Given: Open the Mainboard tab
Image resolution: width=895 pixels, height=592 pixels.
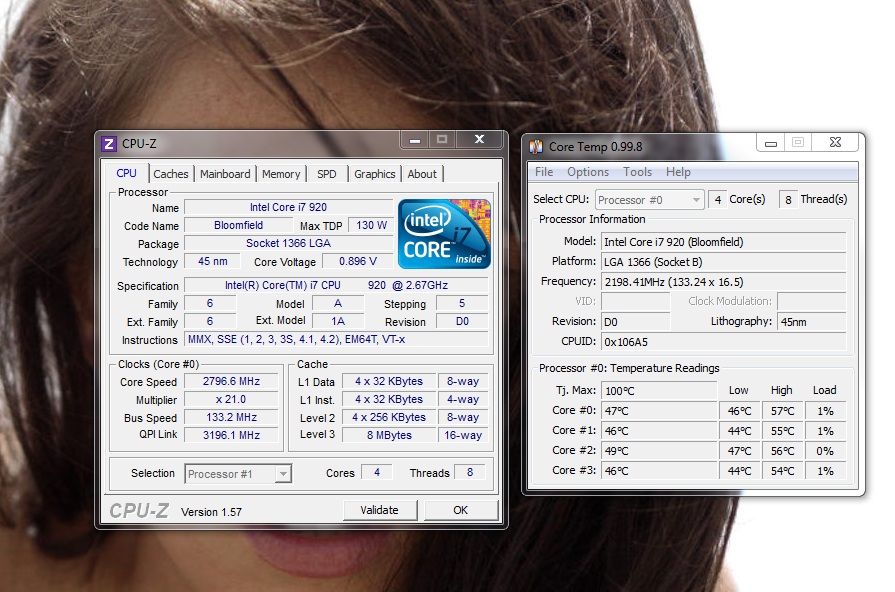Looking at the screenshot, I should click(x=225, y=174).
